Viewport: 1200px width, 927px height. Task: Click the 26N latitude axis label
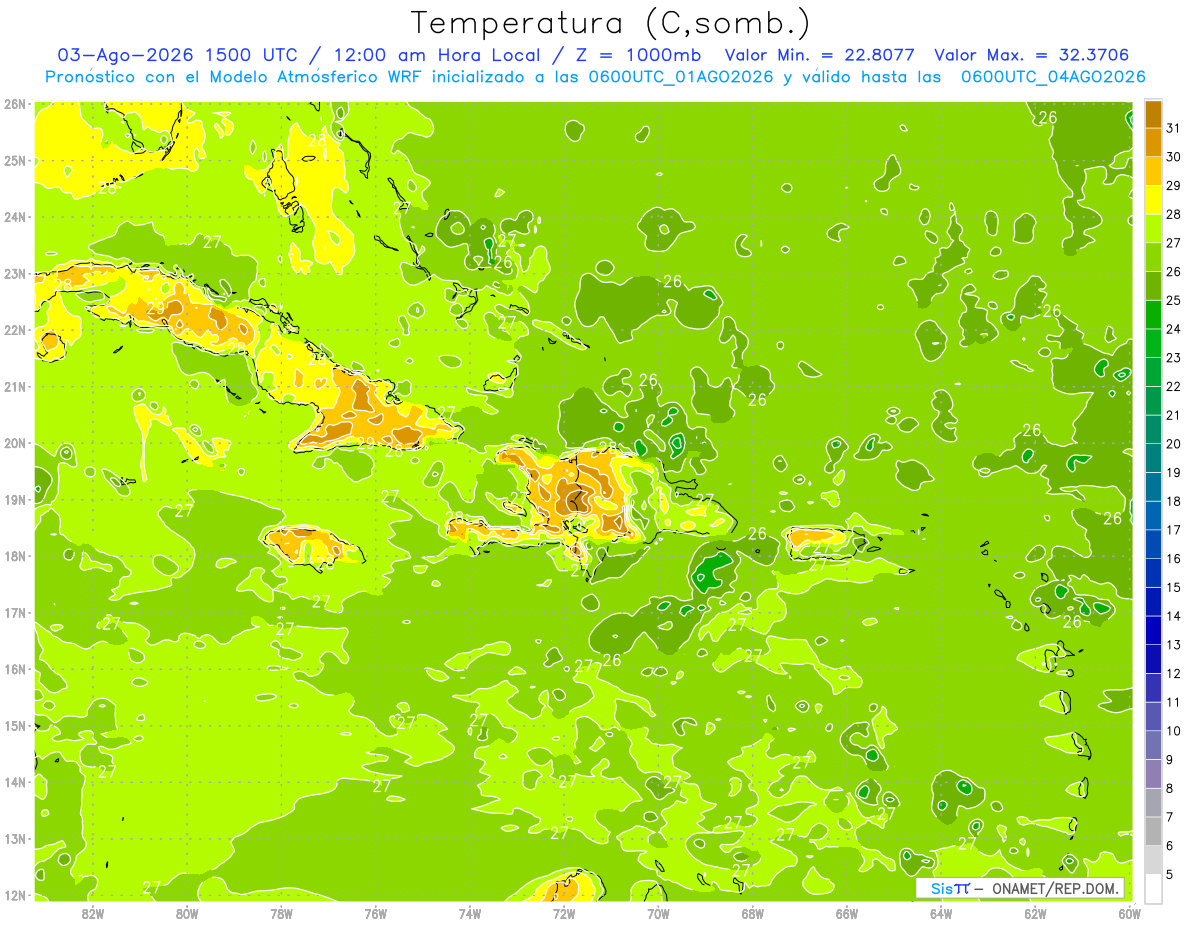coord(14,104)
